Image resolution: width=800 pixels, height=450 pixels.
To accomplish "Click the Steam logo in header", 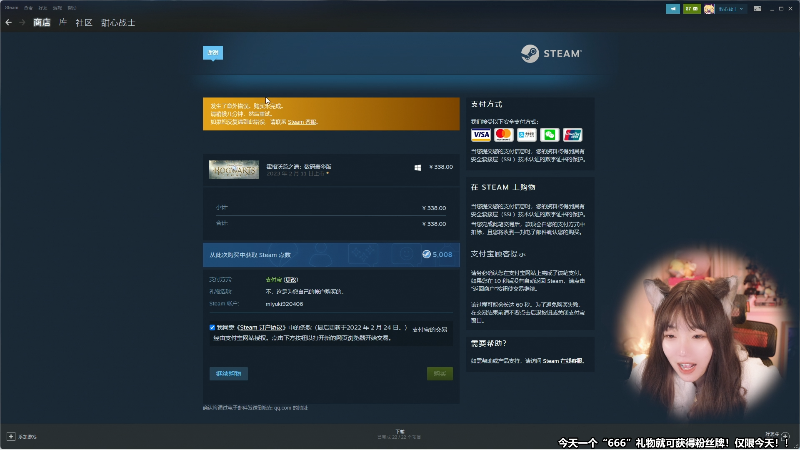I will (x=551, y=53).
